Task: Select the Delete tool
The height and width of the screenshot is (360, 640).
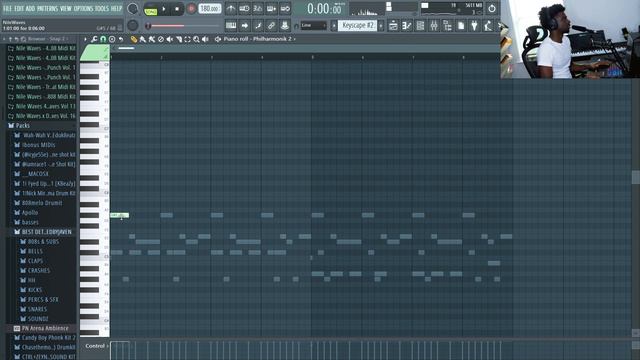Action: (152, 39)
